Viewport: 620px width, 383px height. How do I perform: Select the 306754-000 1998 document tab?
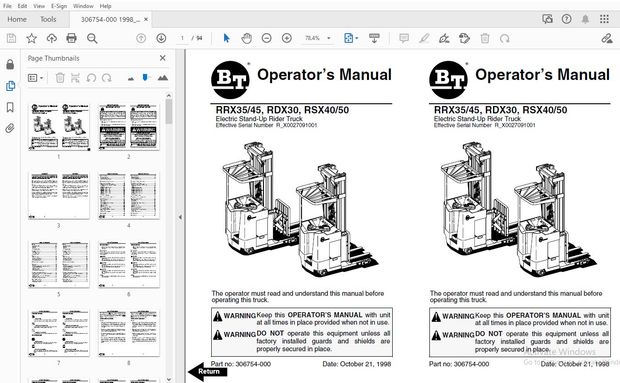point(110,19)
